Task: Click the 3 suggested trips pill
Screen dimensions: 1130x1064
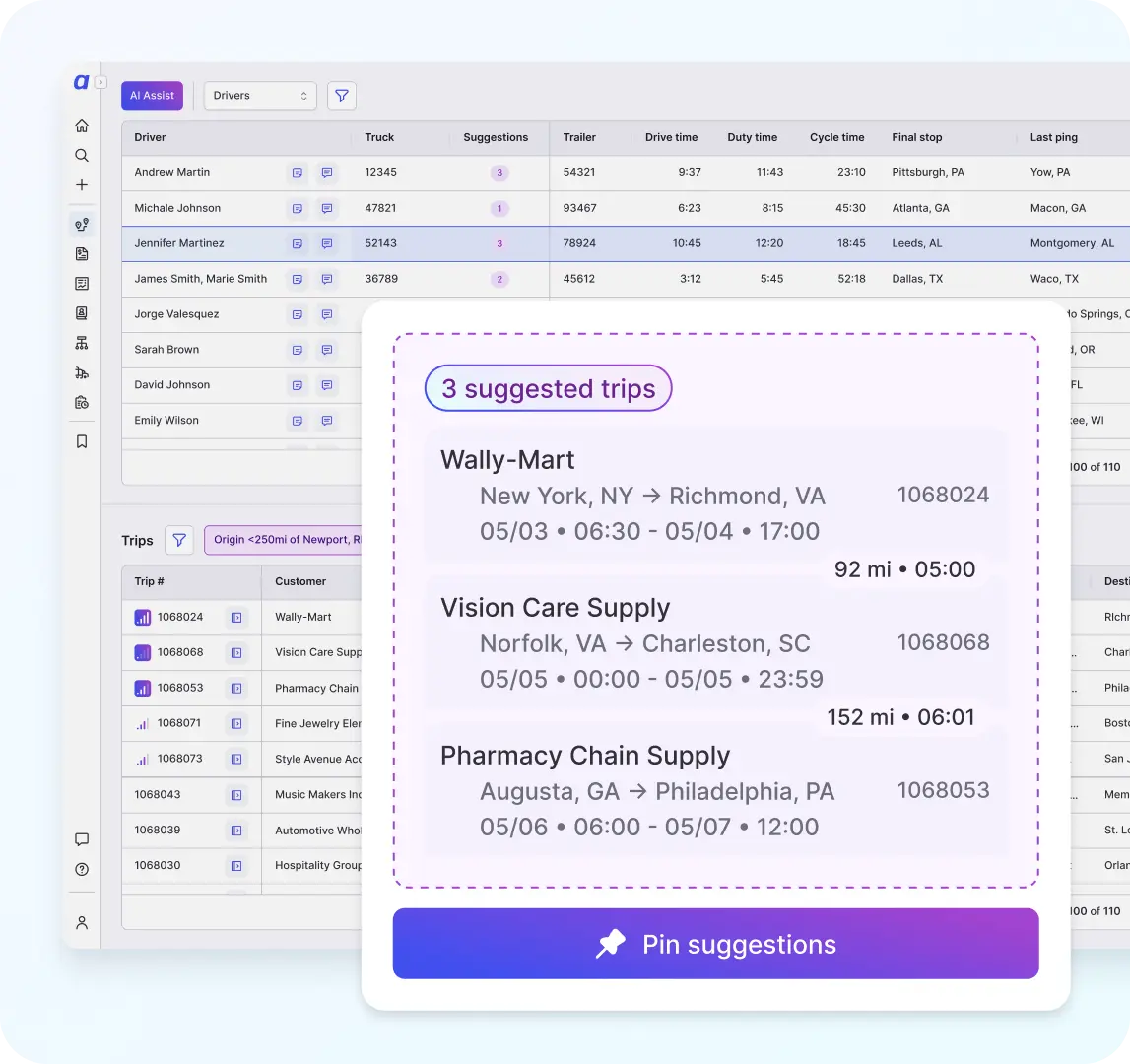Action: click(549, 388)
